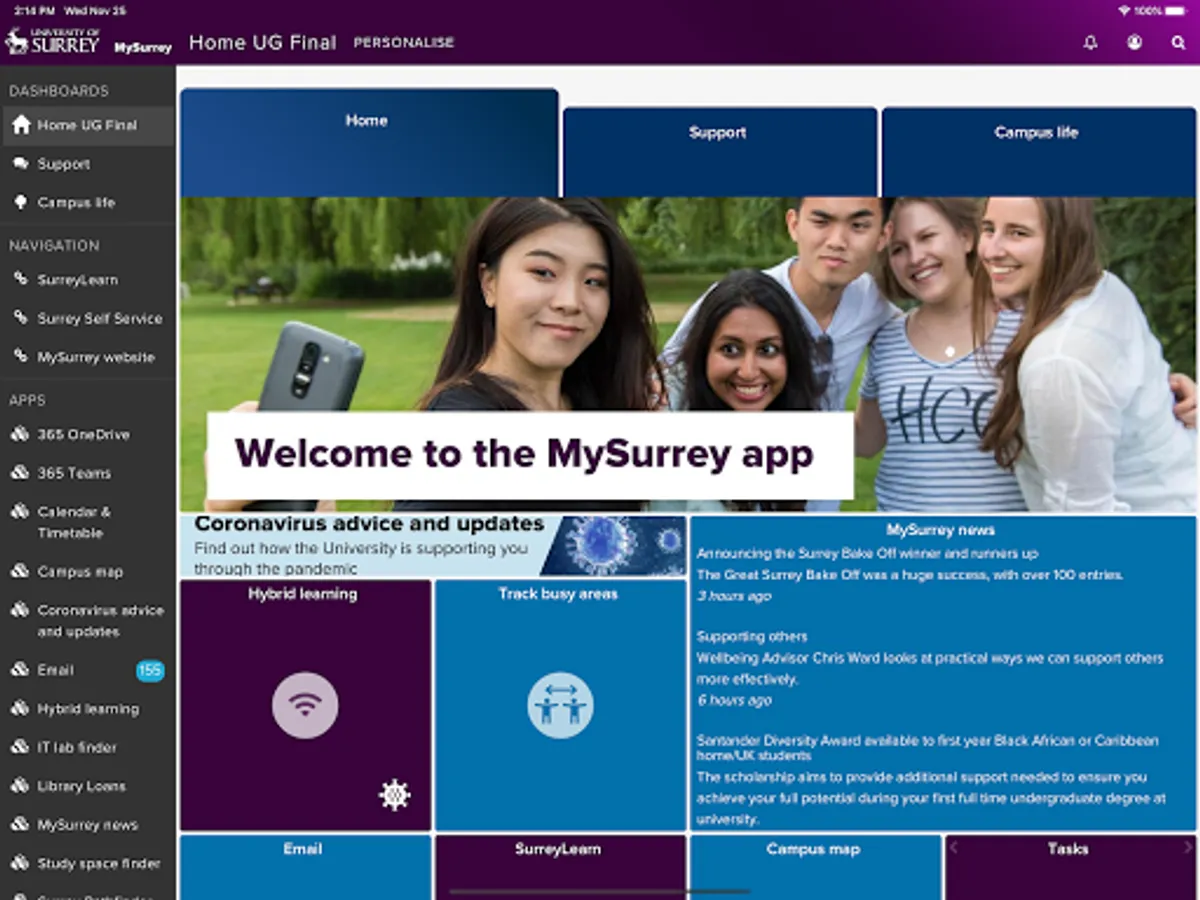Viewport: 1200px width, 900px height.
Task: Open MySurrey website navigation link
Action: (88, 357)
